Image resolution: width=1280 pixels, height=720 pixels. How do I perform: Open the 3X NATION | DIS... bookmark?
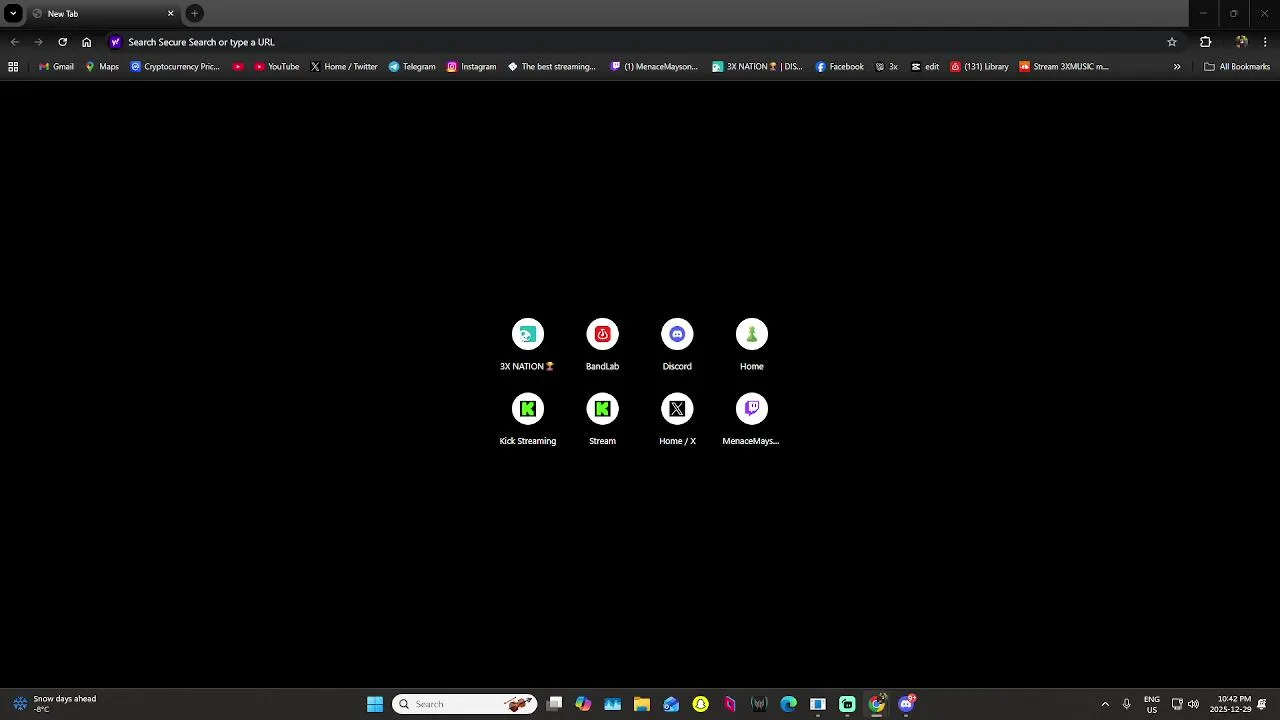(x=757, y=67)
